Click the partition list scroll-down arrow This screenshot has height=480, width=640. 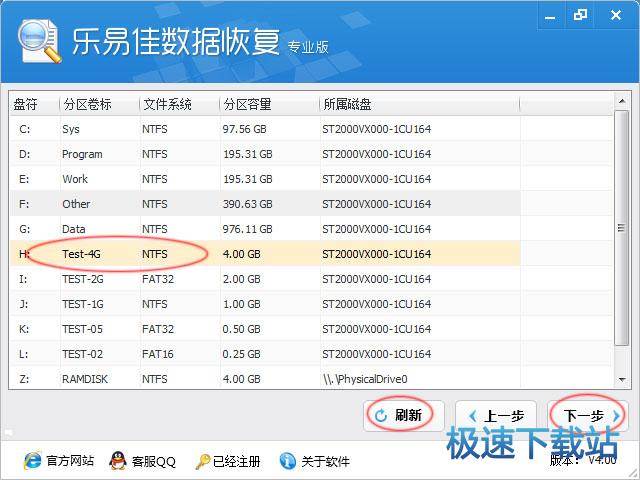pyautogui.click(x=621, y=380)
